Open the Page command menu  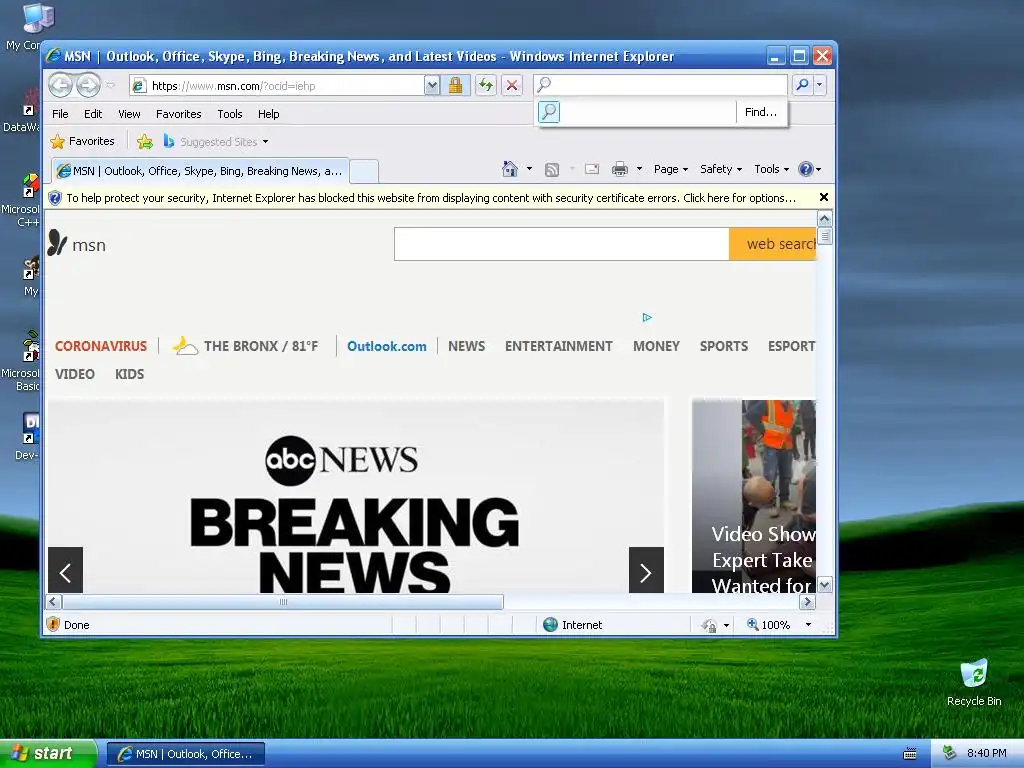click(x=671, y=169)
